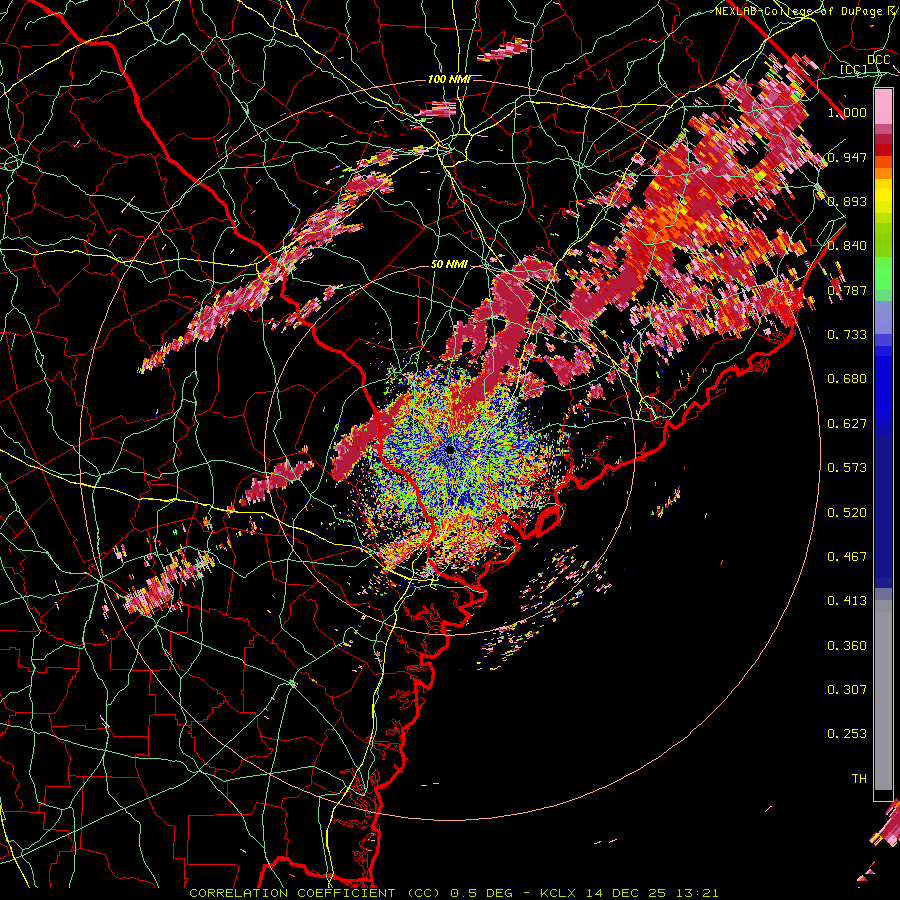This screenshot has height=900, width=900.
Task: Click the 0.680 color scale value
Action: point(847,379)
